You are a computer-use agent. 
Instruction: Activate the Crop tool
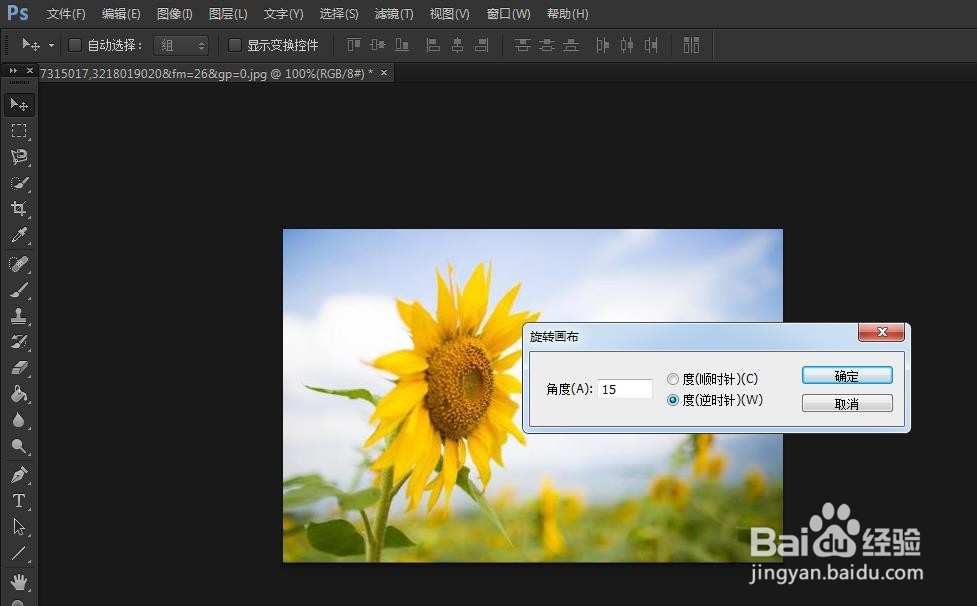point(19,209)
